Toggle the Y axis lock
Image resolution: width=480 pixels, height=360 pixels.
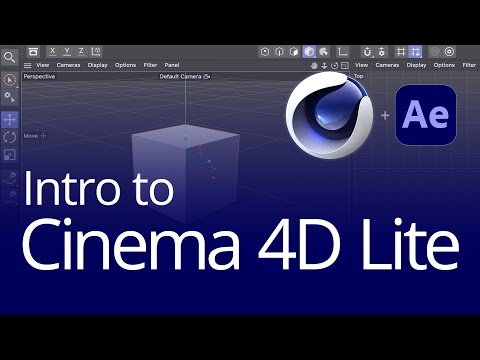tap(67, 51)
